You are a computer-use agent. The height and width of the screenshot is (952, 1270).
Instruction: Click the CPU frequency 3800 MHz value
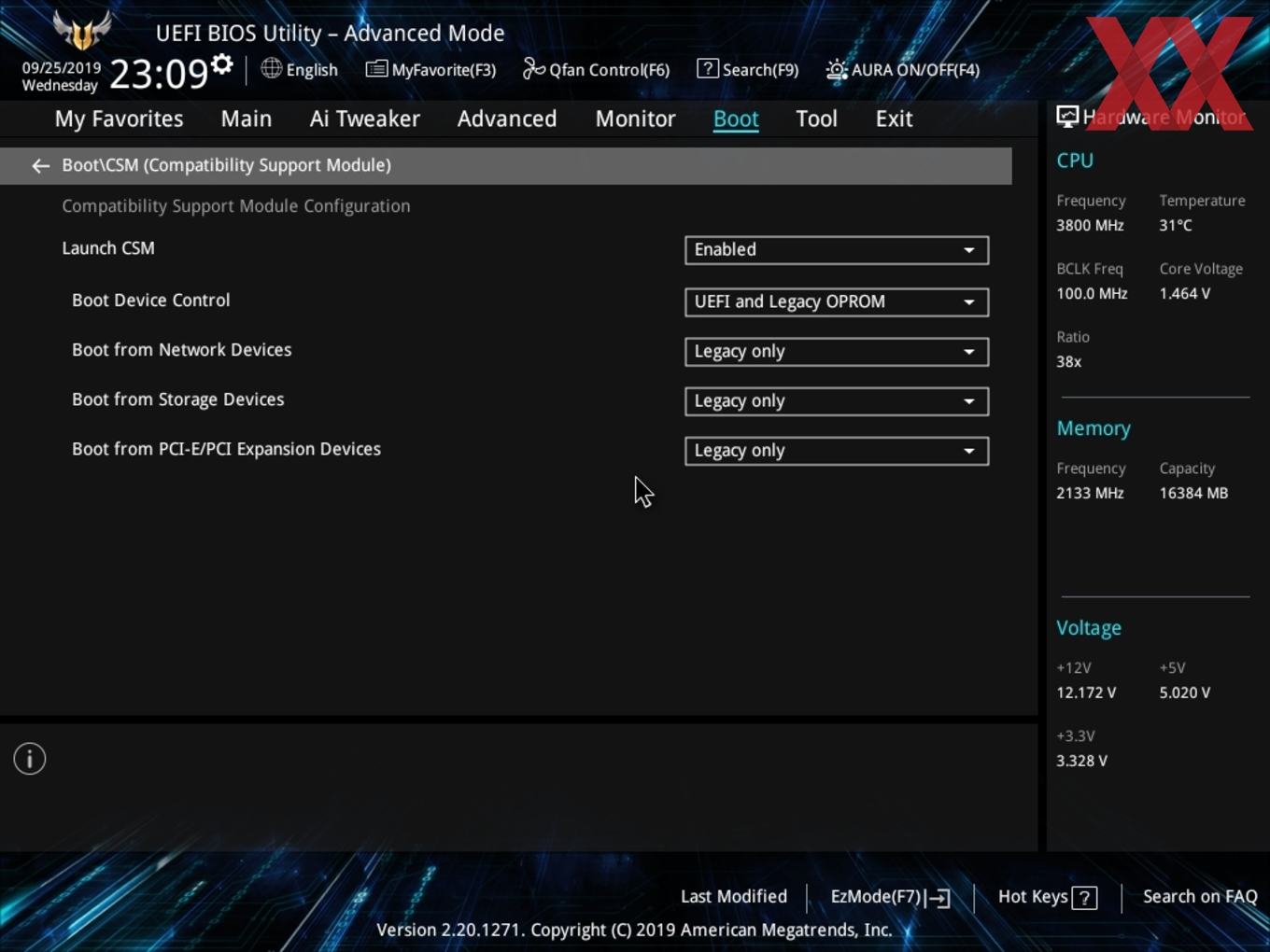click(x=1090, y=226)
